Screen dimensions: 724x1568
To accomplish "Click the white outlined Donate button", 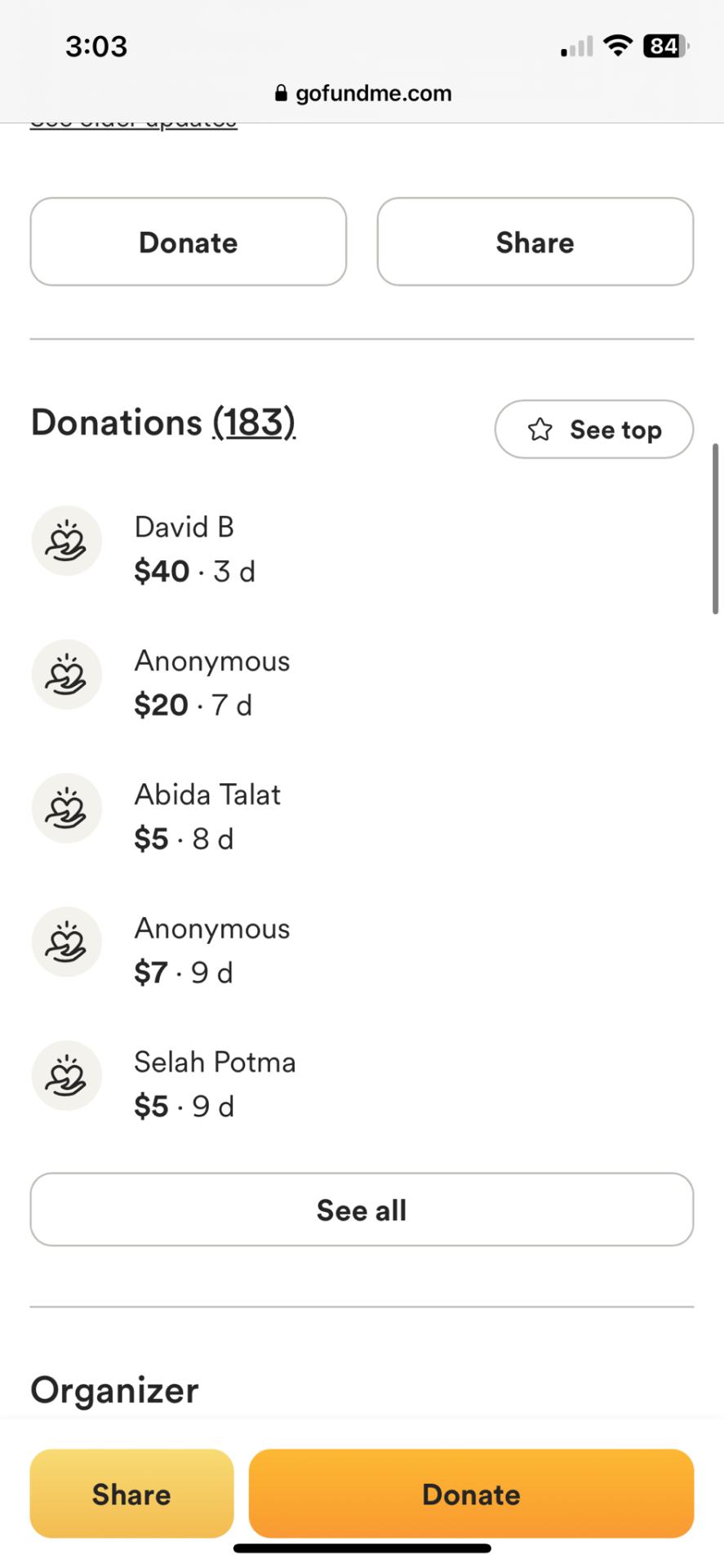I will (189, 242).
